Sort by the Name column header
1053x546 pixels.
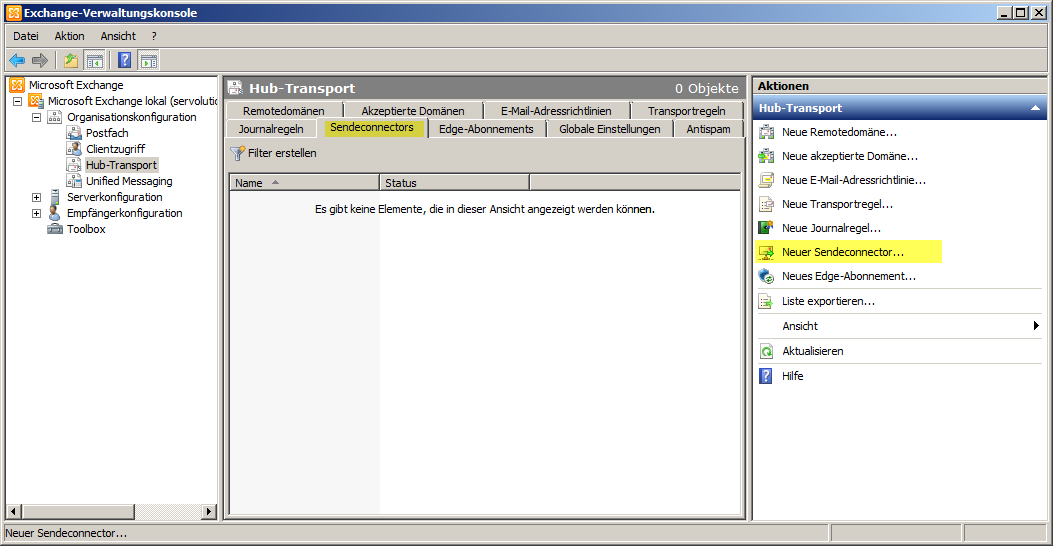coord(304,183)
